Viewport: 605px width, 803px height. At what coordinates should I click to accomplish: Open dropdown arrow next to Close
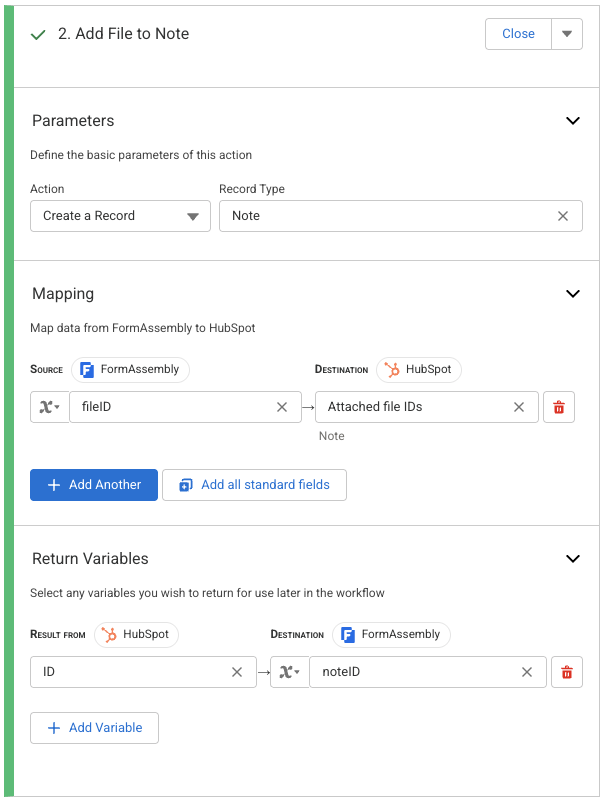[566, 34]
